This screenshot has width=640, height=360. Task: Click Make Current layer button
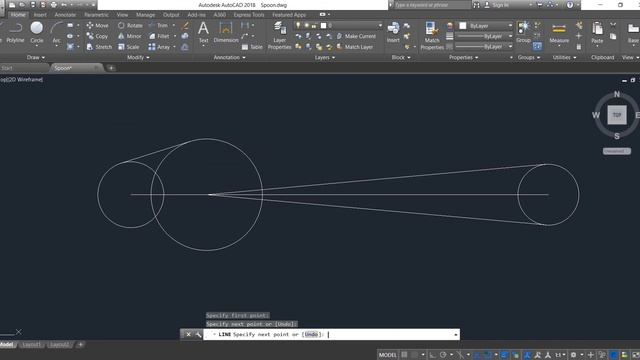[356, 36]
